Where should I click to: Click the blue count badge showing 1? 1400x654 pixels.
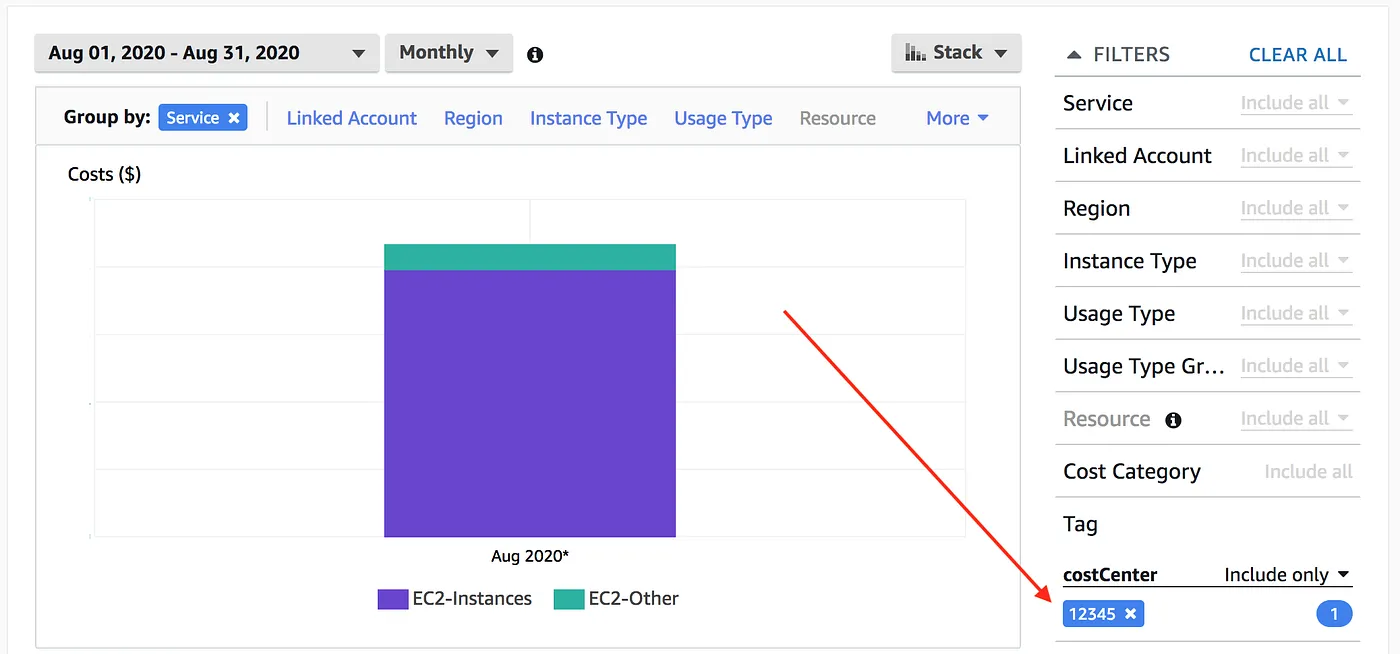pos(1334,614)
